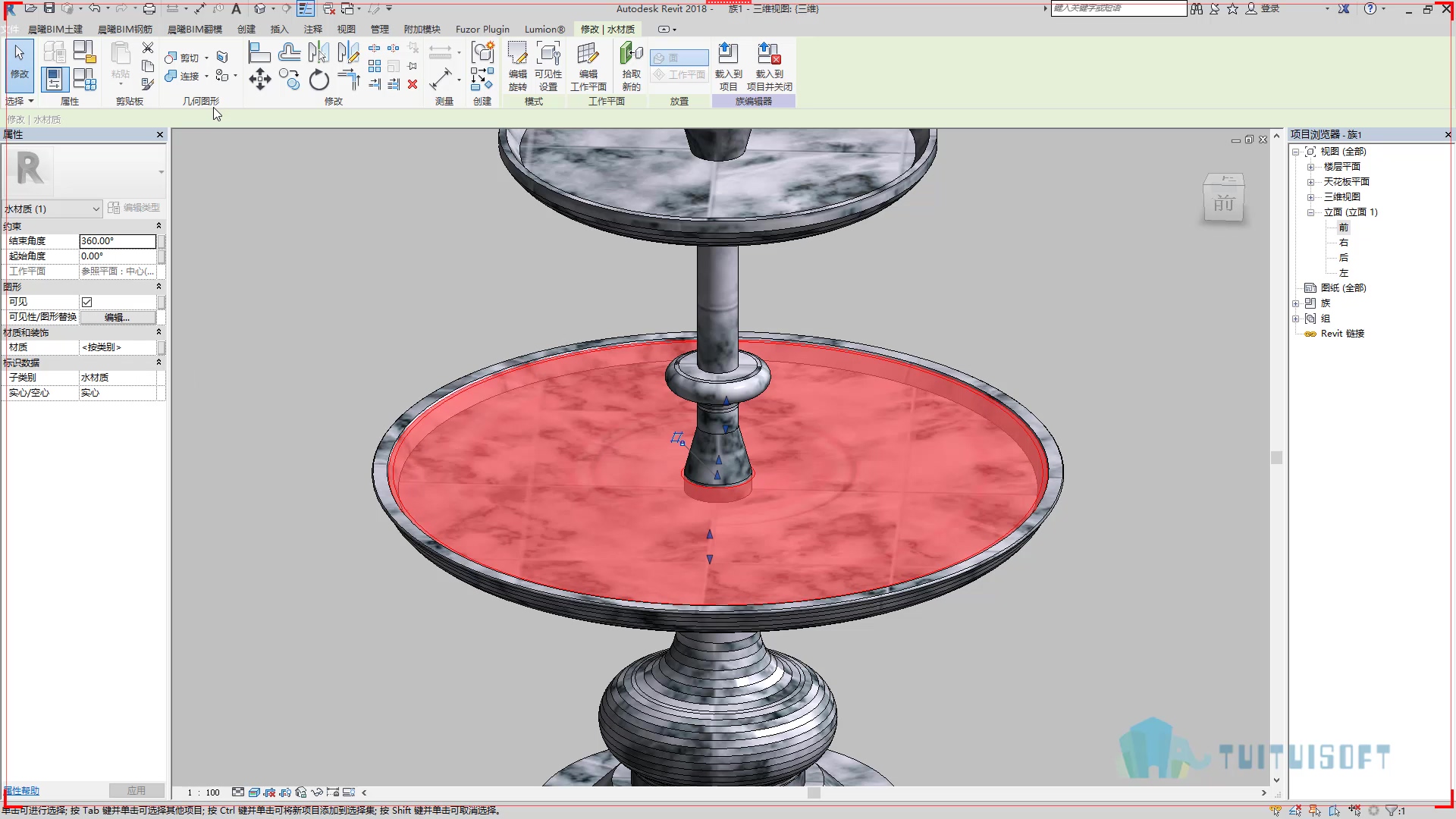The width and height of the screenshot is (1456, 819).
Task: Select the Mirror Draw Axis tool
Action: tap(348, 52)
